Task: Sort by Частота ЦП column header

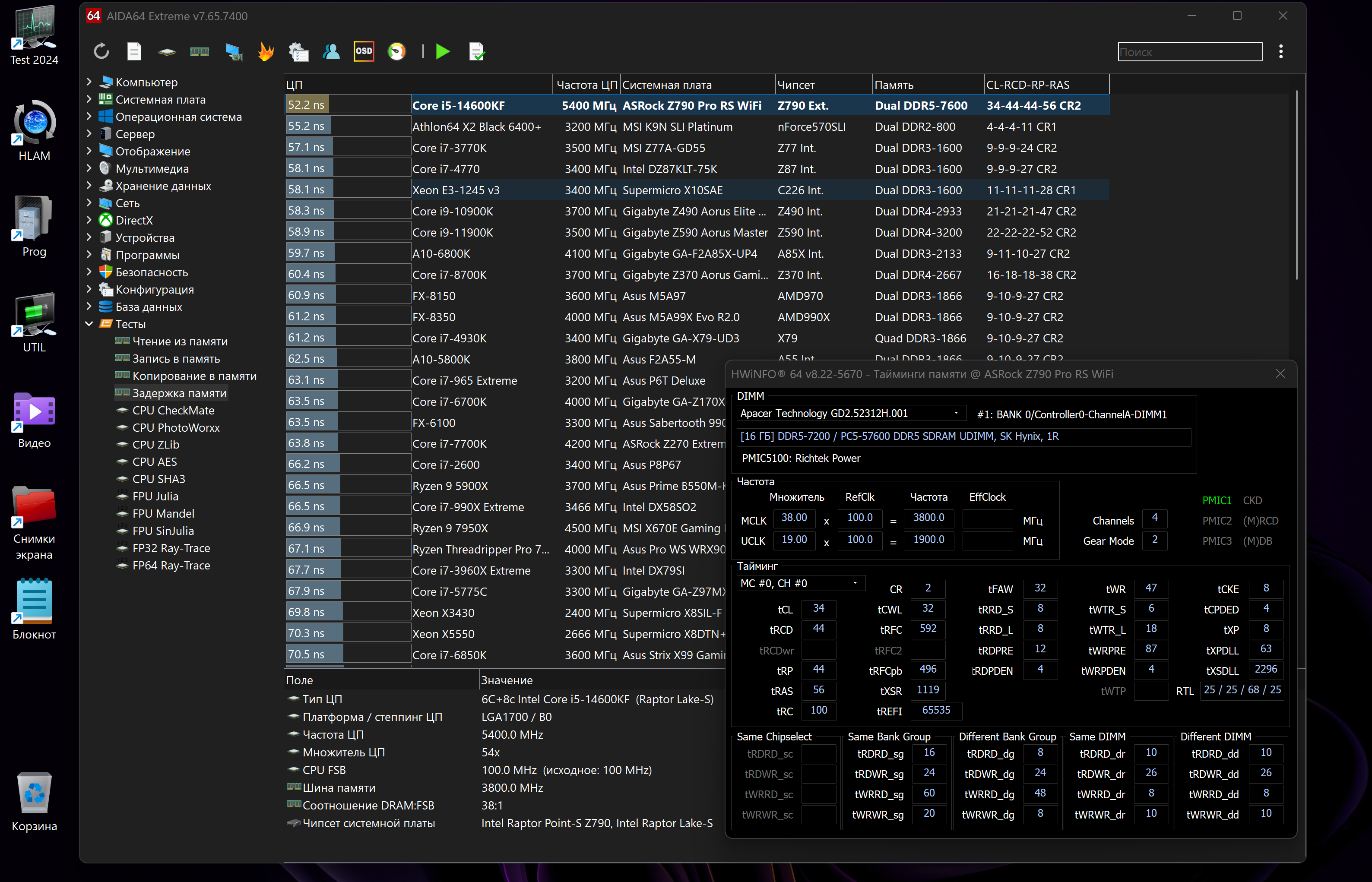Action: click(x=586, y=85)
